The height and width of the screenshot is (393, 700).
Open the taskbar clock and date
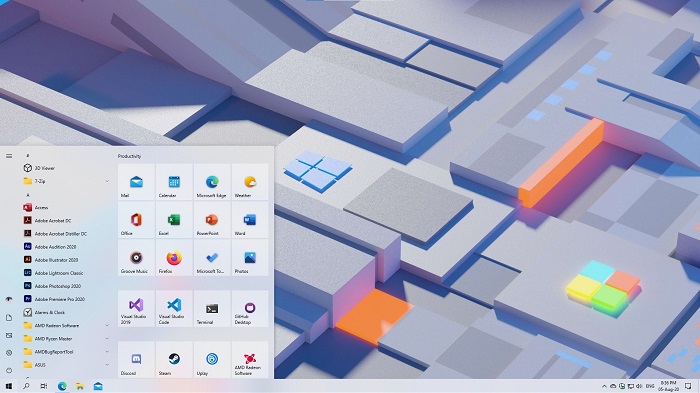pos(669,386)
